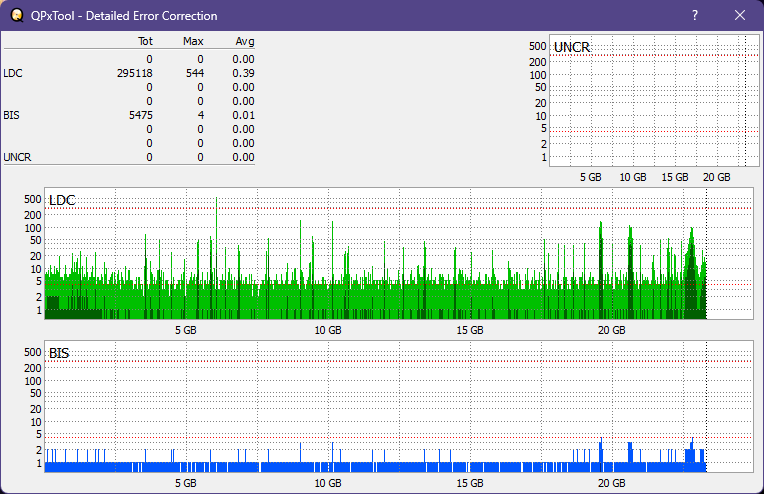This screenshot has height=494, width=764.
Task: Click the 10 GB axis label under LDC graph
Action: click(328, 330)
